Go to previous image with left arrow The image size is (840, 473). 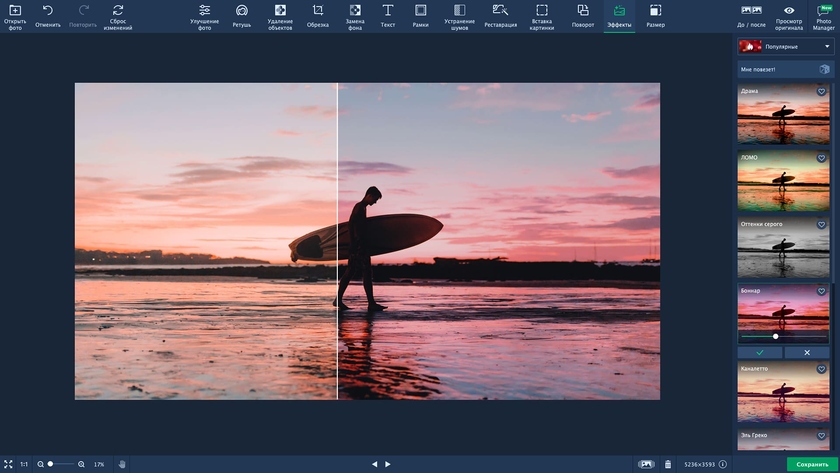point(375,464)
